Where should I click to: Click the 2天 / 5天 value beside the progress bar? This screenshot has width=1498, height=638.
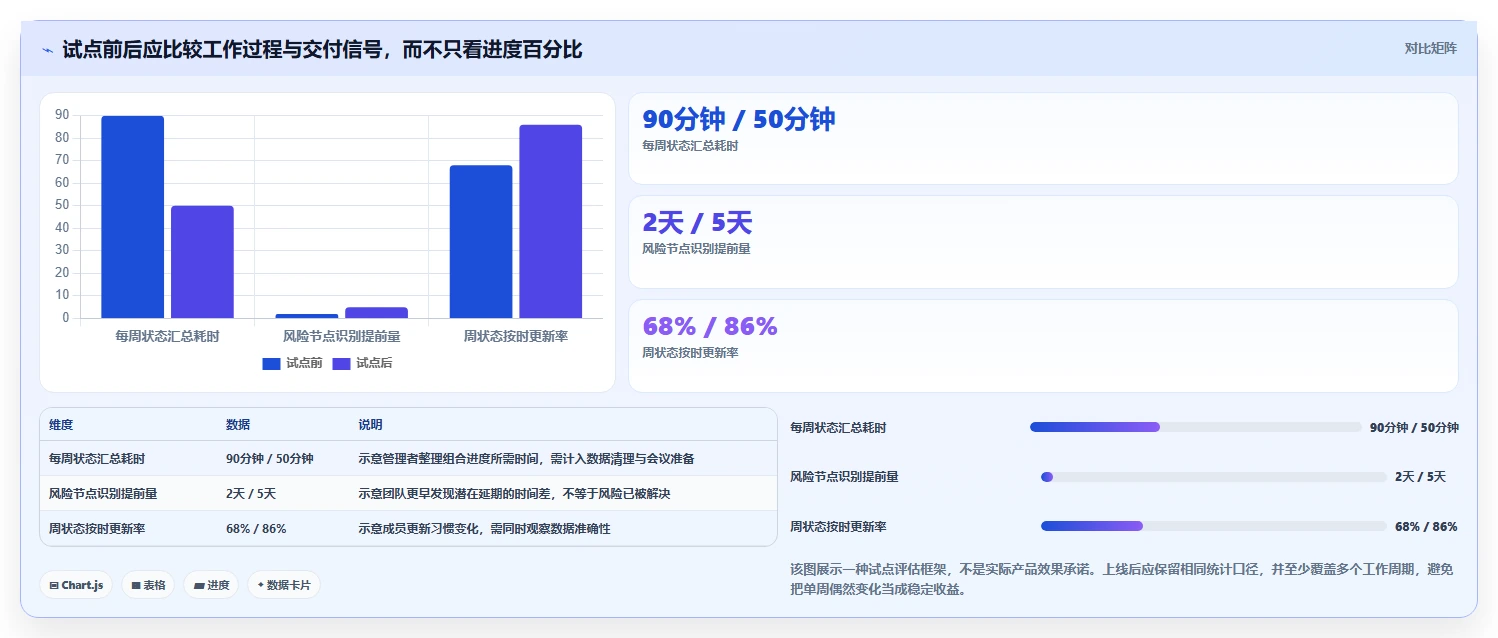pos(1420,477)
